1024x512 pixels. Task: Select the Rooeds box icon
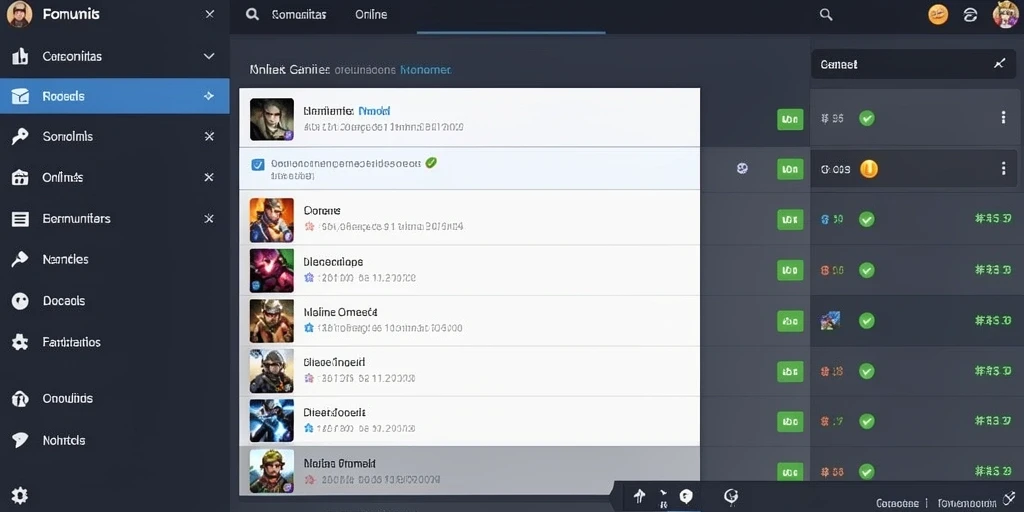[20, 97]
